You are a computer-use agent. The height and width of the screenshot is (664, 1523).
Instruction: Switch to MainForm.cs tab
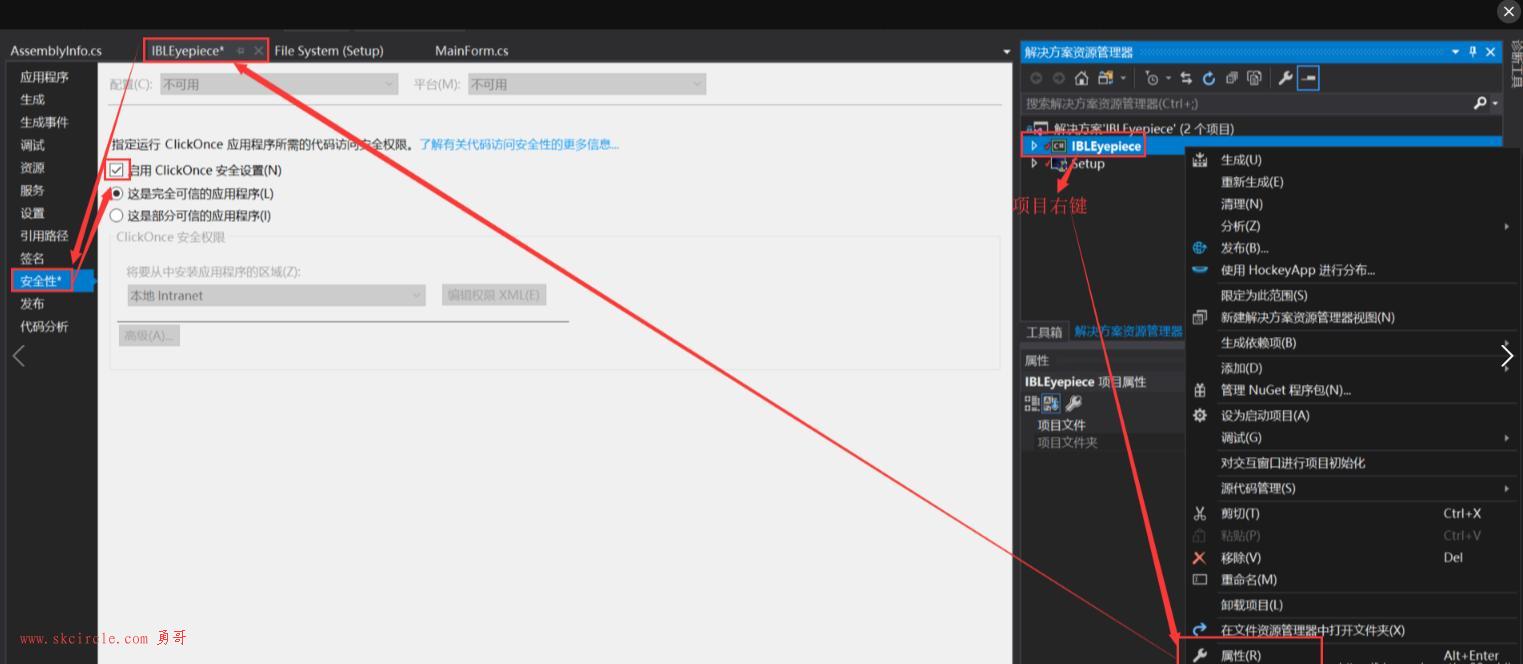[472, 51]
